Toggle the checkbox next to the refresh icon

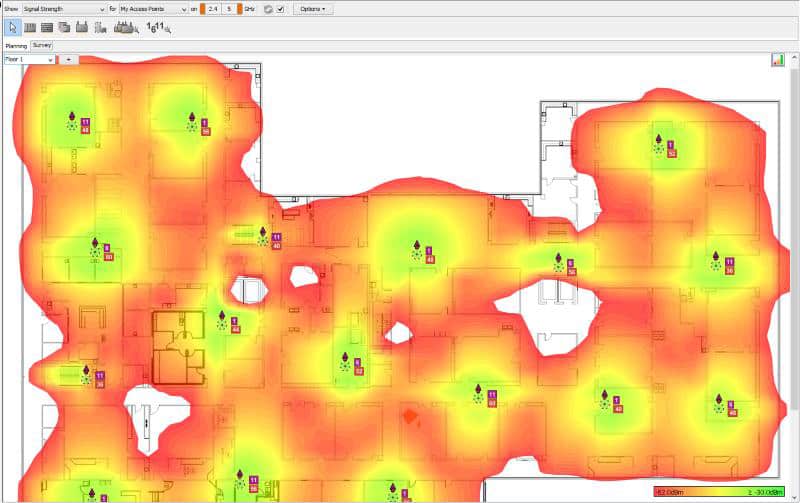click(x=280, y=9)
